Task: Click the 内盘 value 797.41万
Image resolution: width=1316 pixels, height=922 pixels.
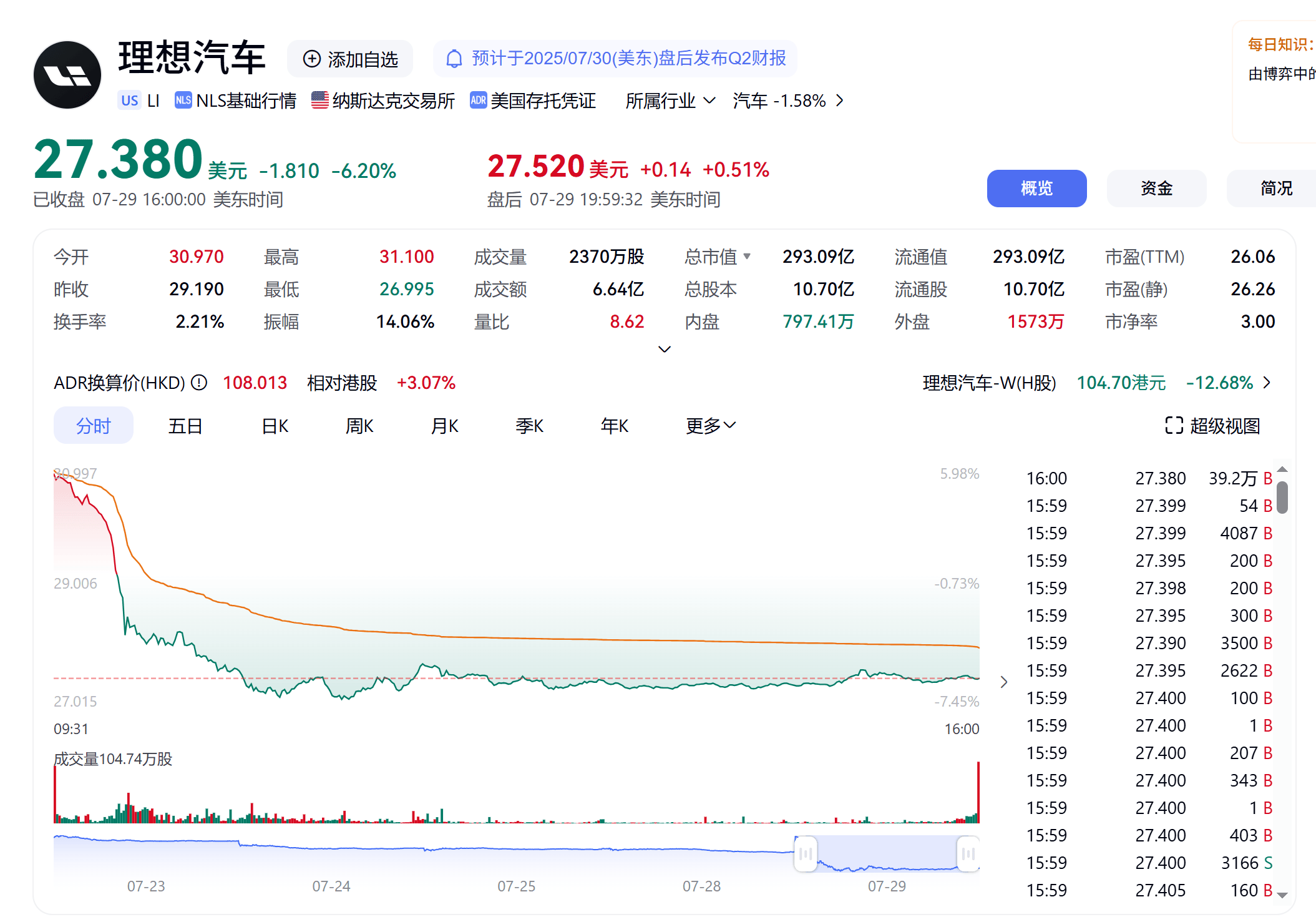Action: pos(818,321)
